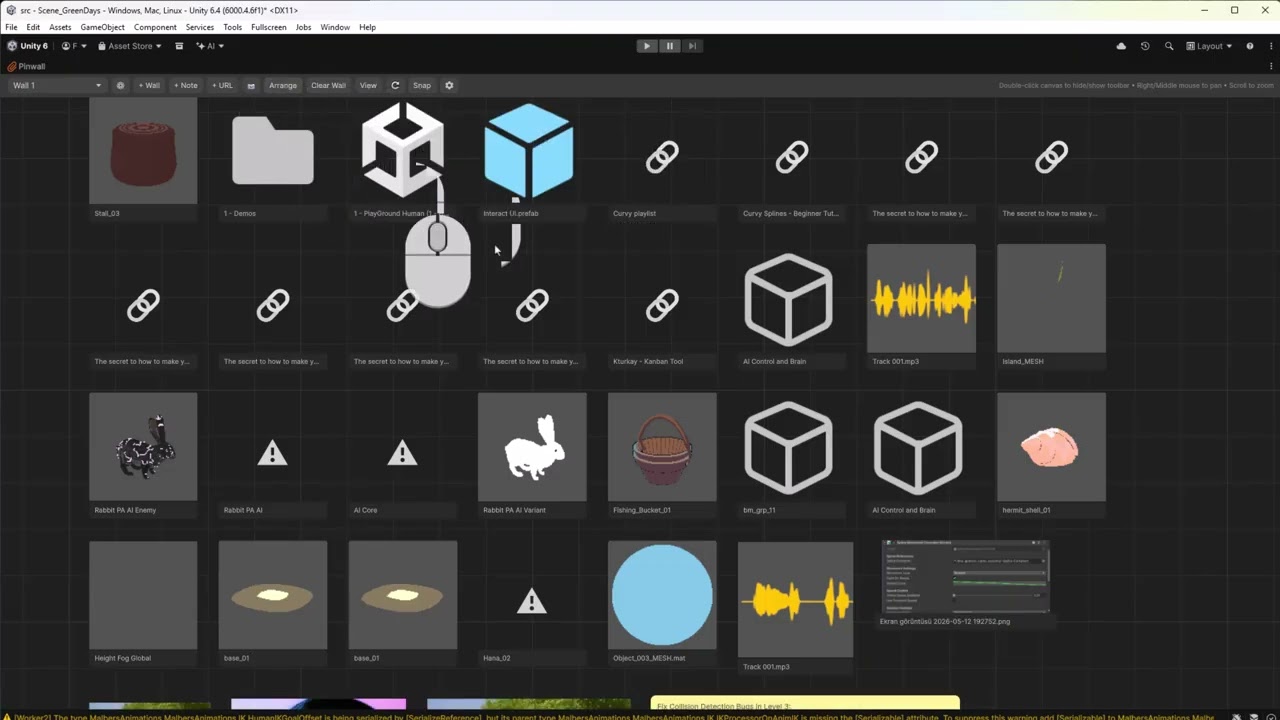This screenshot has height=720, width=1280.
Task: Click the Interact UI.prefab blue cube card
Action: coord(529,152)
